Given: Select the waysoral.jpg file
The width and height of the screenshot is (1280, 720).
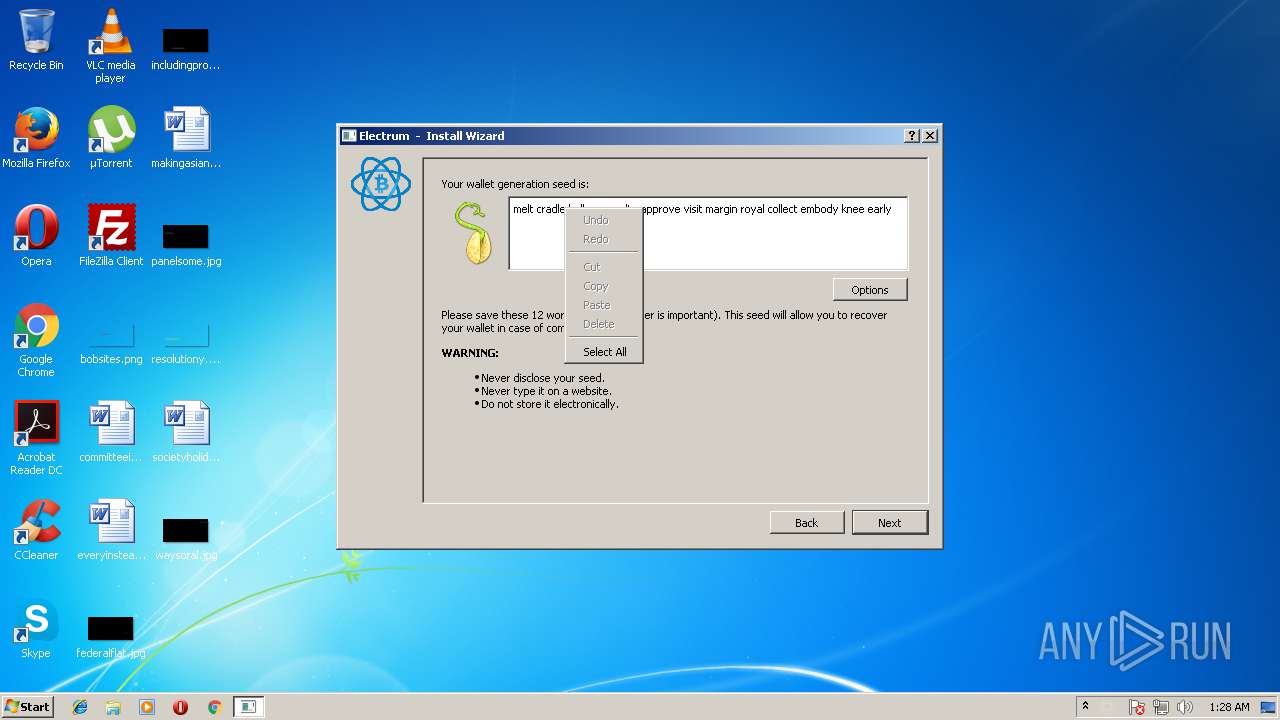Looking at the screenshot, I should point(186,539).
